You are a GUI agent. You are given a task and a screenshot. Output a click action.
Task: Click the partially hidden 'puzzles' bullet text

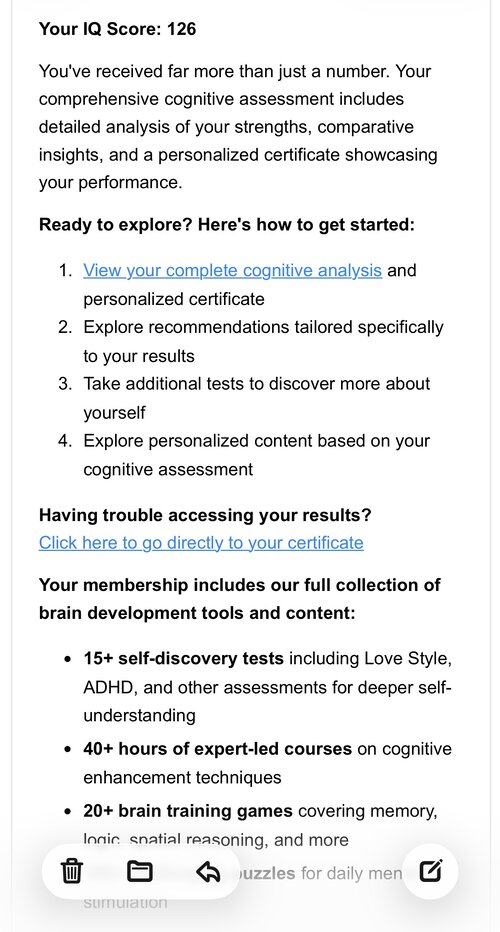pos(266,873)
